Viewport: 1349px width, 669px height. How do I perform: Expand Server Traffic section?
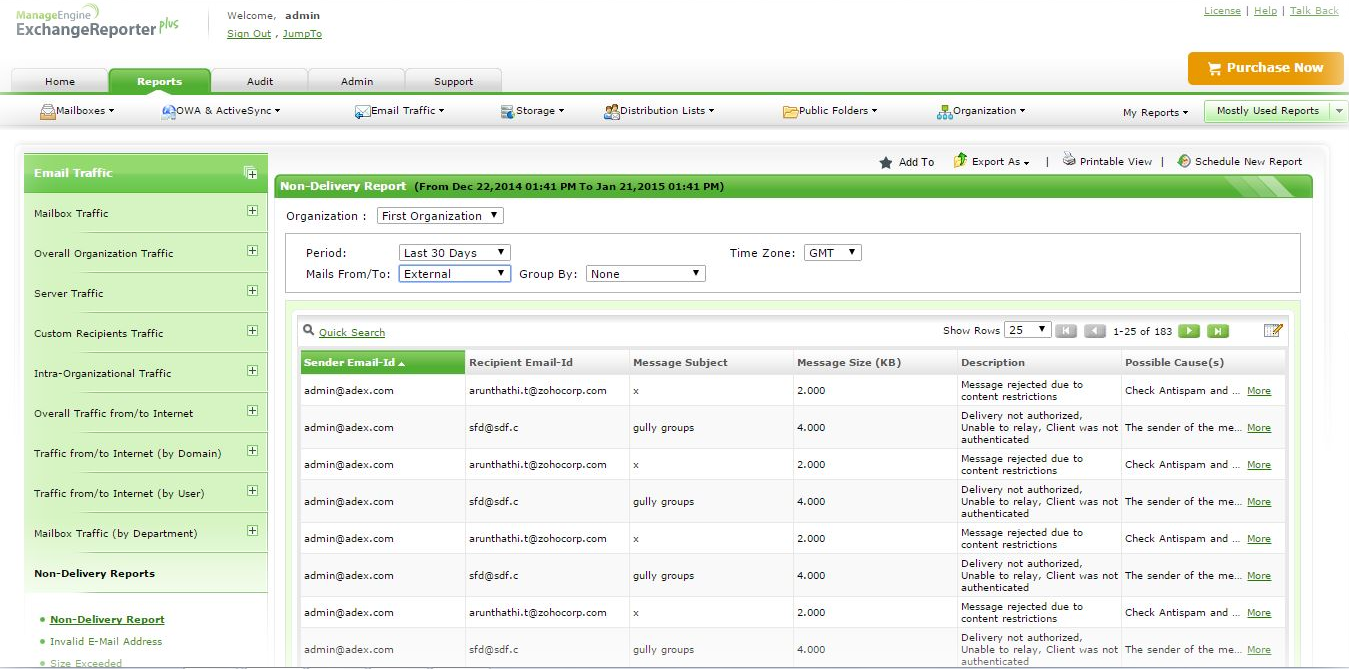tap(252, 291)
